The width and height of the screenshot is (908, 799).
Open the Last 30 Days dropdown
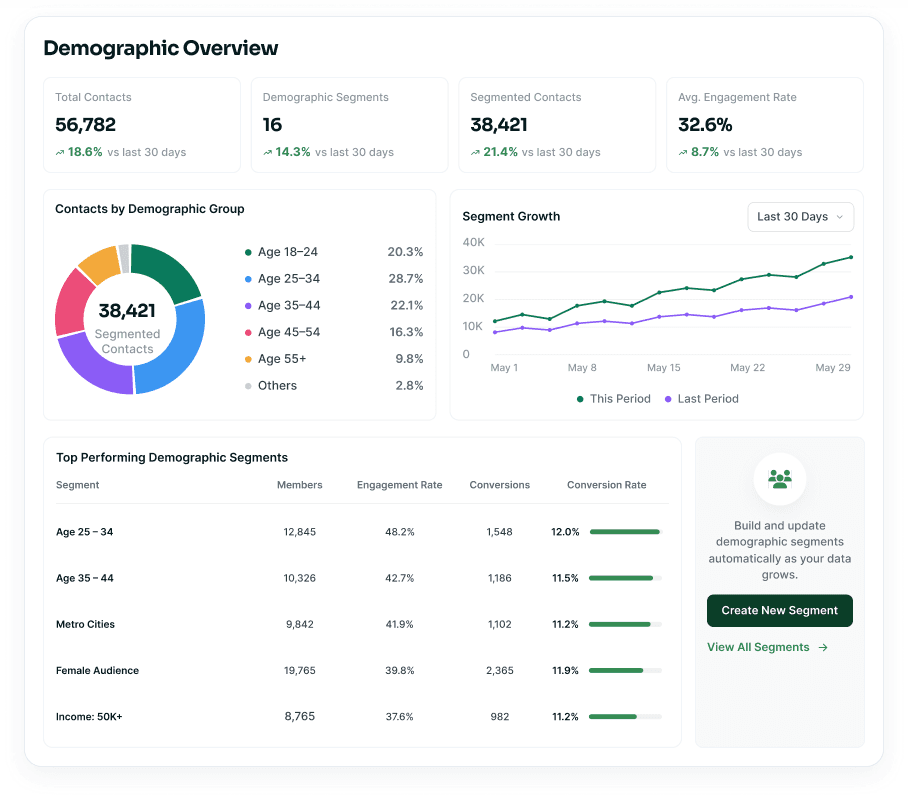click(800, 217)
